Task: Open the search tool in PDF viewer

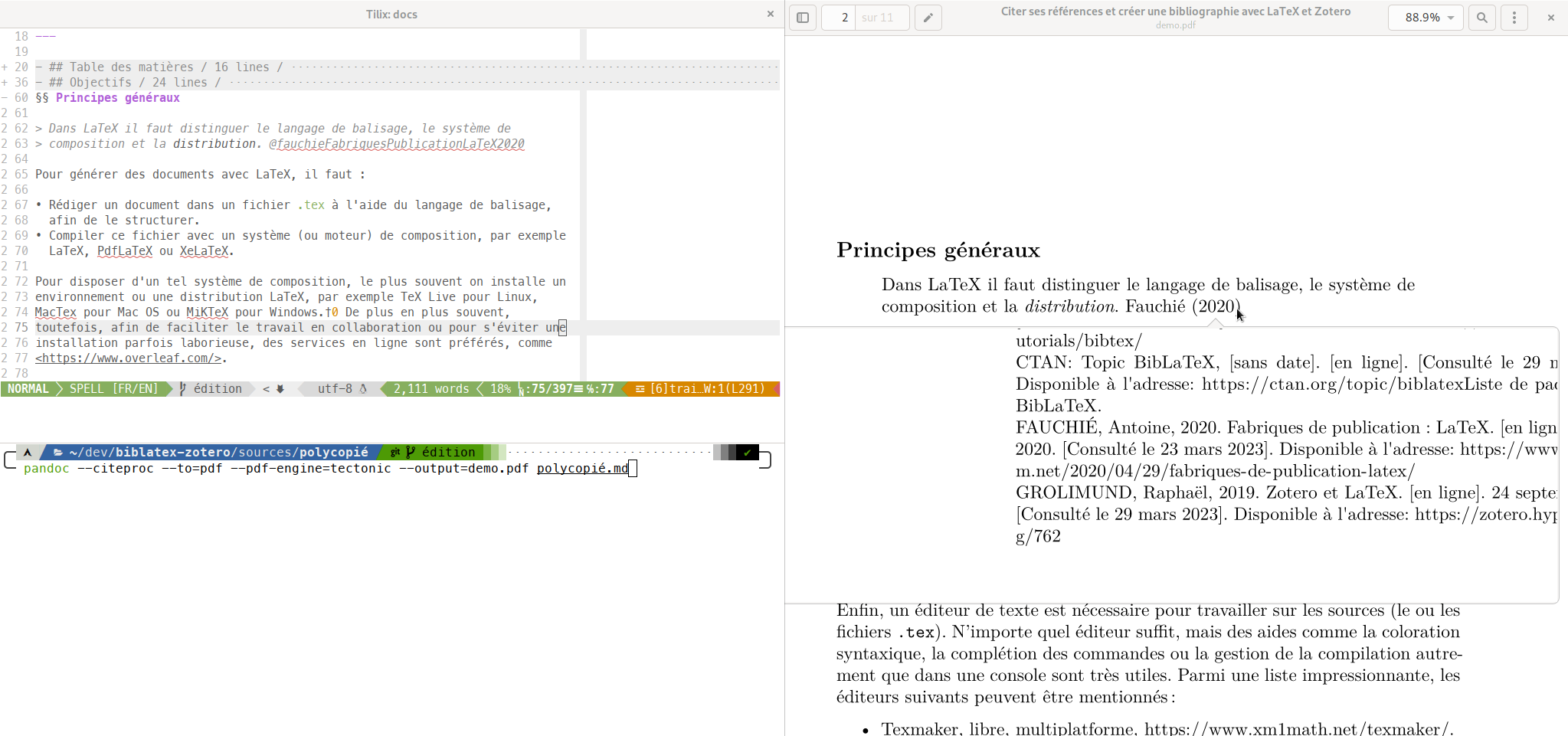Action: tap(1482, 18)
